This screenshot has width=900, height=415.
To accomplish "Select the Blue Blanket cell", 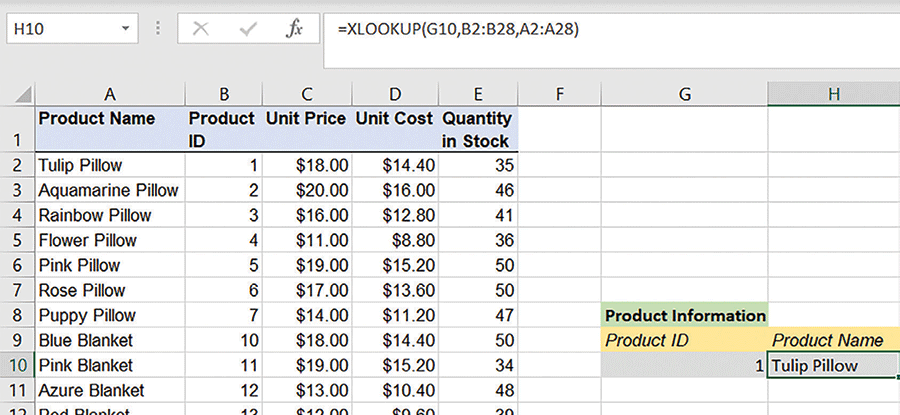I will 109,340.
